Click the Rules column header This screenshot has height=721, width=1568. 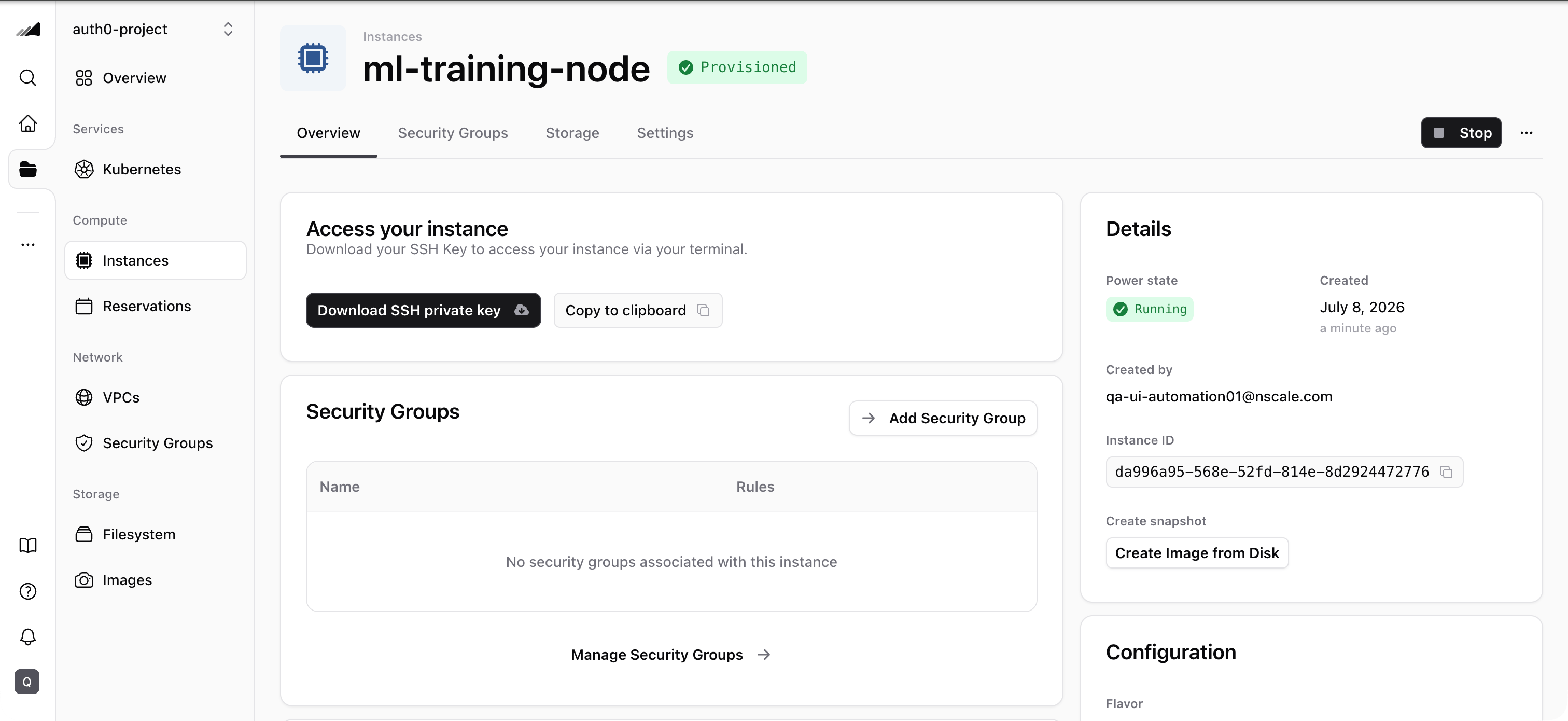tap(755, 487)
